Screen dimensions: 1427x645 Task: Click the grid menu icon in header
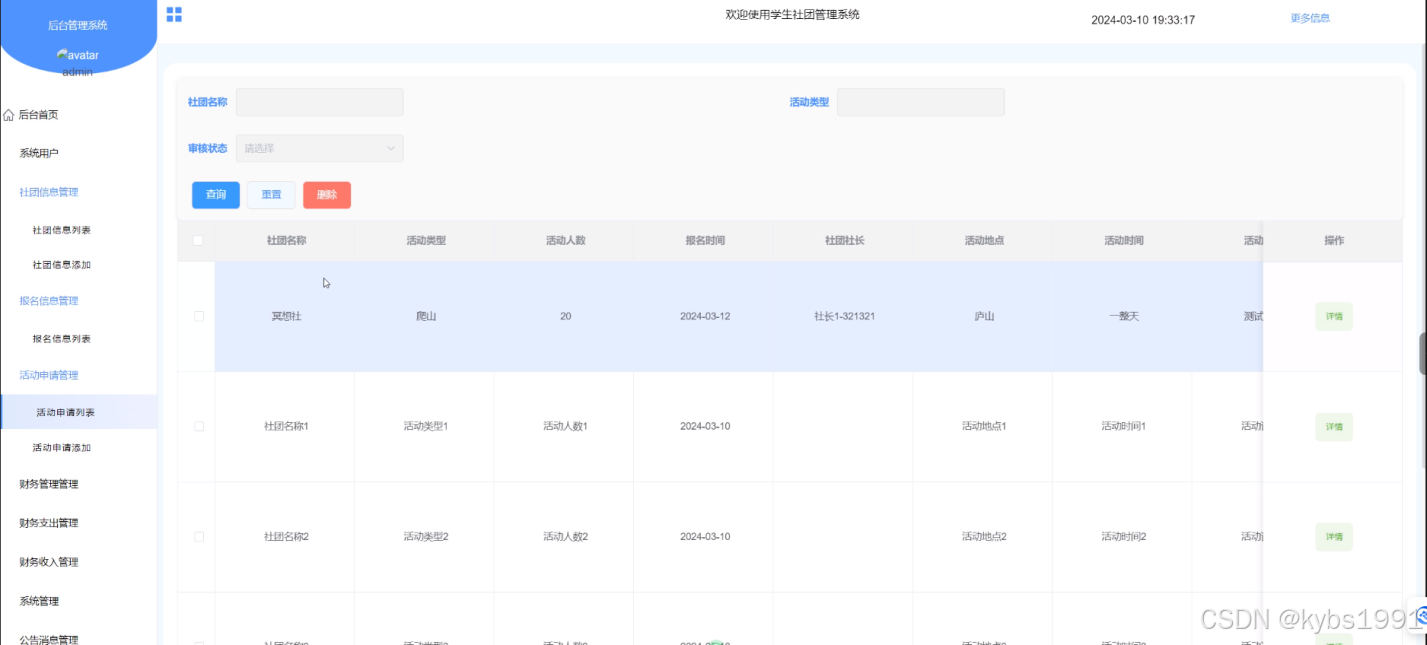(x=174, y=14)
